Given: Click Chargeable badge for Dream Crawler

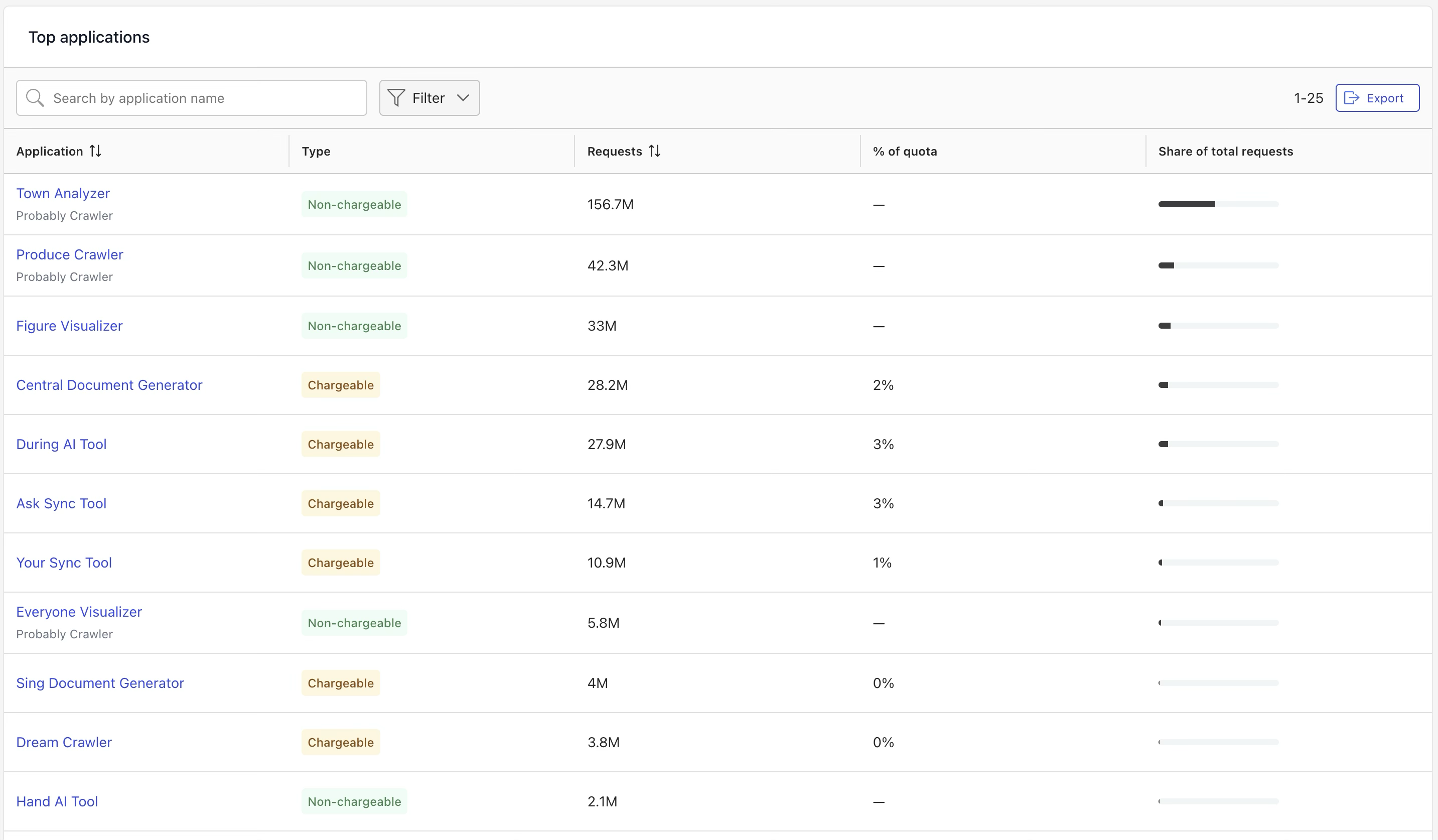Looking at the screenshot, I should pyautogui.click(x=341, y=743).
